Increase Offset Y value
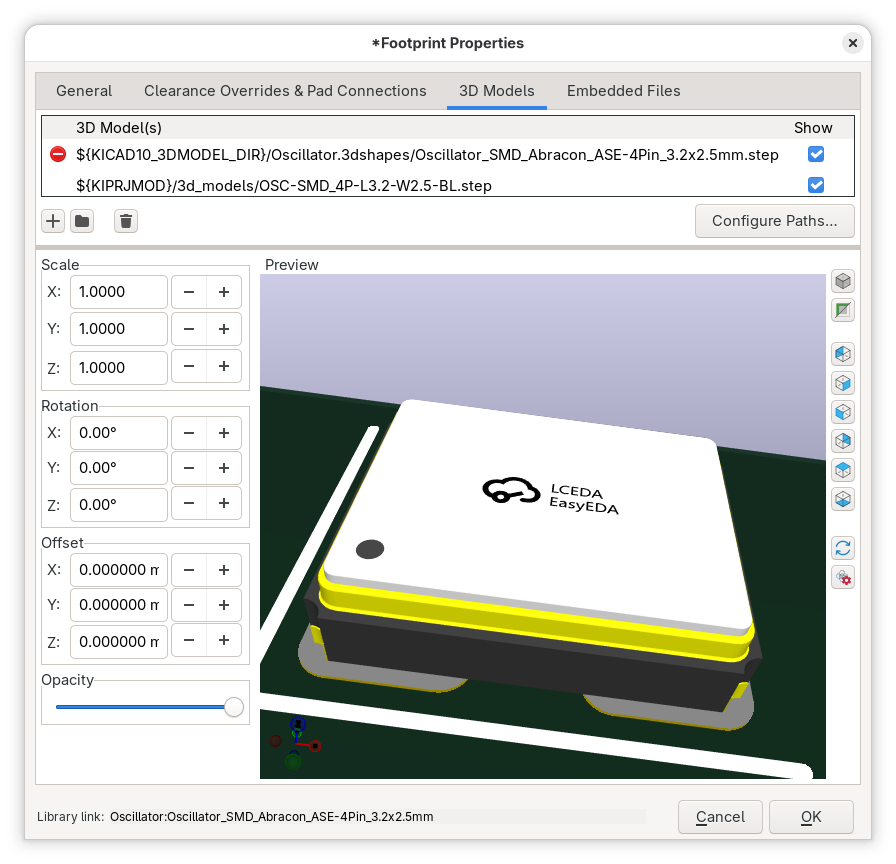896x864 pixels. tap(224, 605)
